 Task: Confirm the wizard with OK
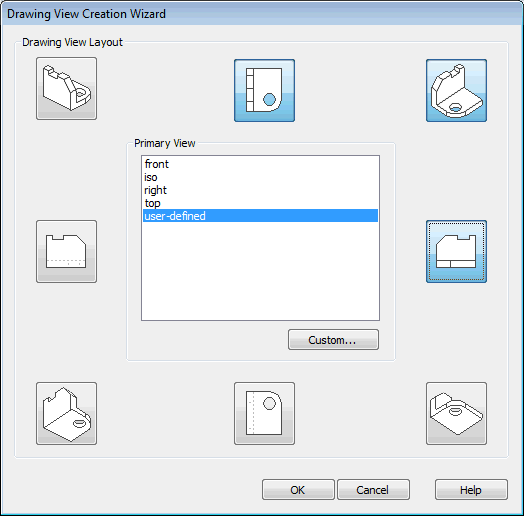(x=298, y=490)
